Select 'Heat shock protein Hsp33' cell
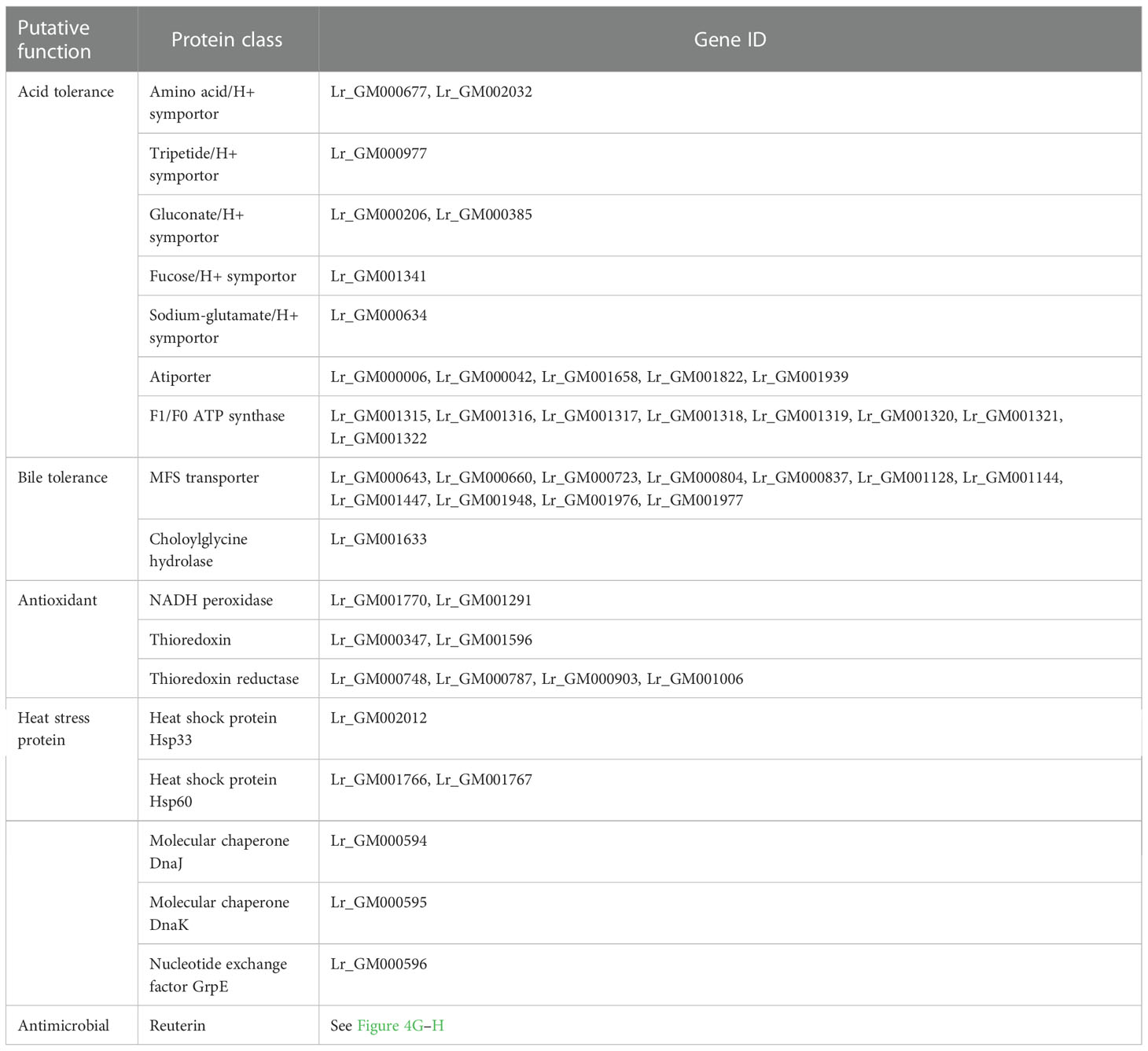Viewport: 1148px width, 1051px height. 228,729
